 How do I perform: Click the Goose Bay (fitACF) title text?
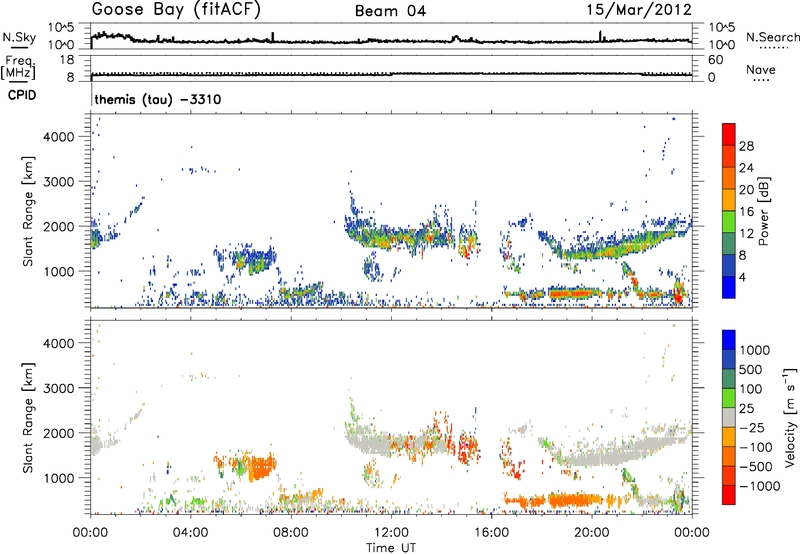(x=176, y=10)
